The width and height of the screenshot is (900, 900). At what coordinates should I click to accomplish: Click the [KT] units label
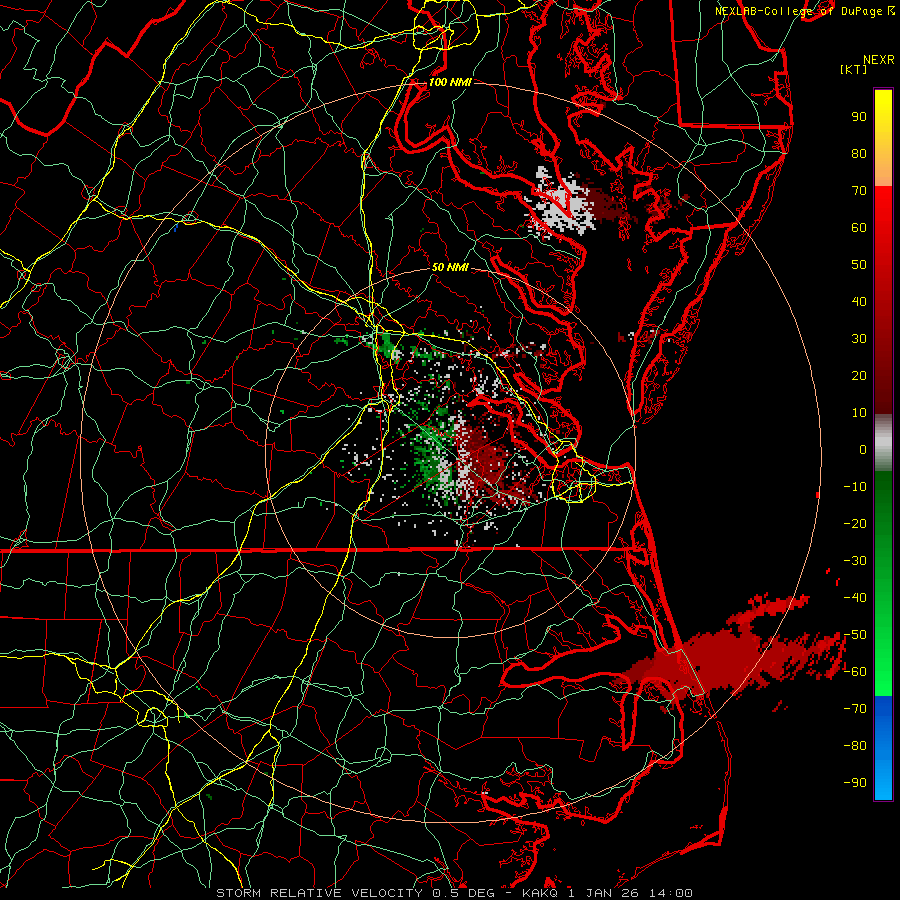click(x=854, y=69)
